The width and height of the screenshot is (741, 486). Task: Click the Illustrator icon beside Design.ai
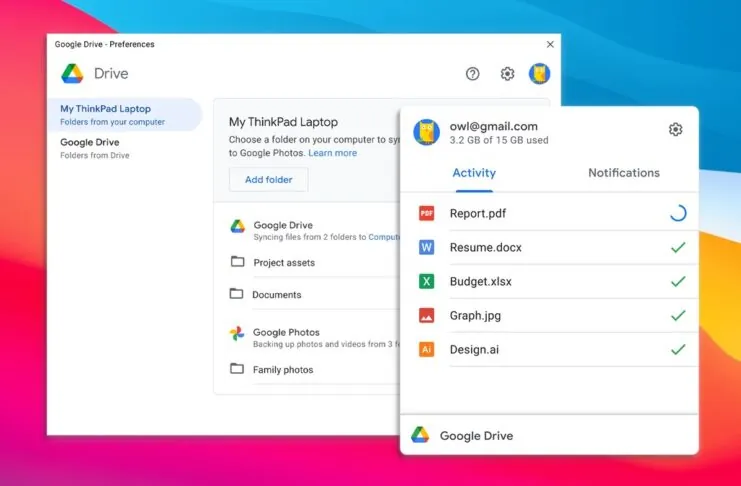click(x=426, y=349)
